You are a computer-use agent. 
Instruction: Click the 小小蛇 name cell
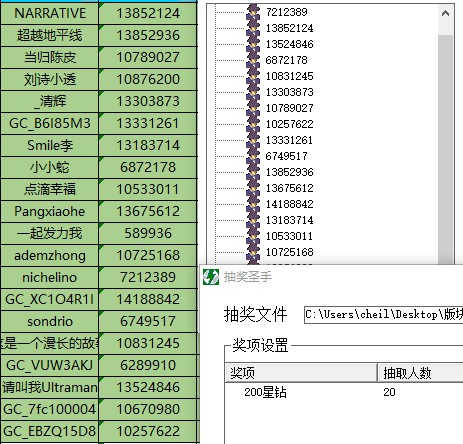point(50,167)
